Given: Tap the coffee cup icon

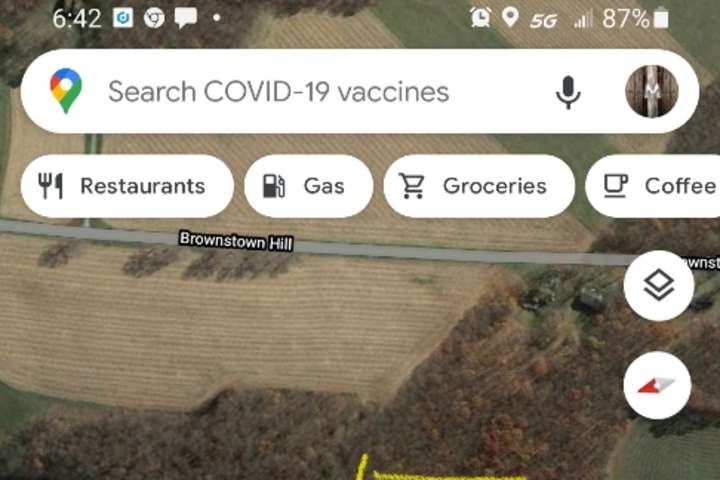Looking at the screenshot, I should click(615, 186).
